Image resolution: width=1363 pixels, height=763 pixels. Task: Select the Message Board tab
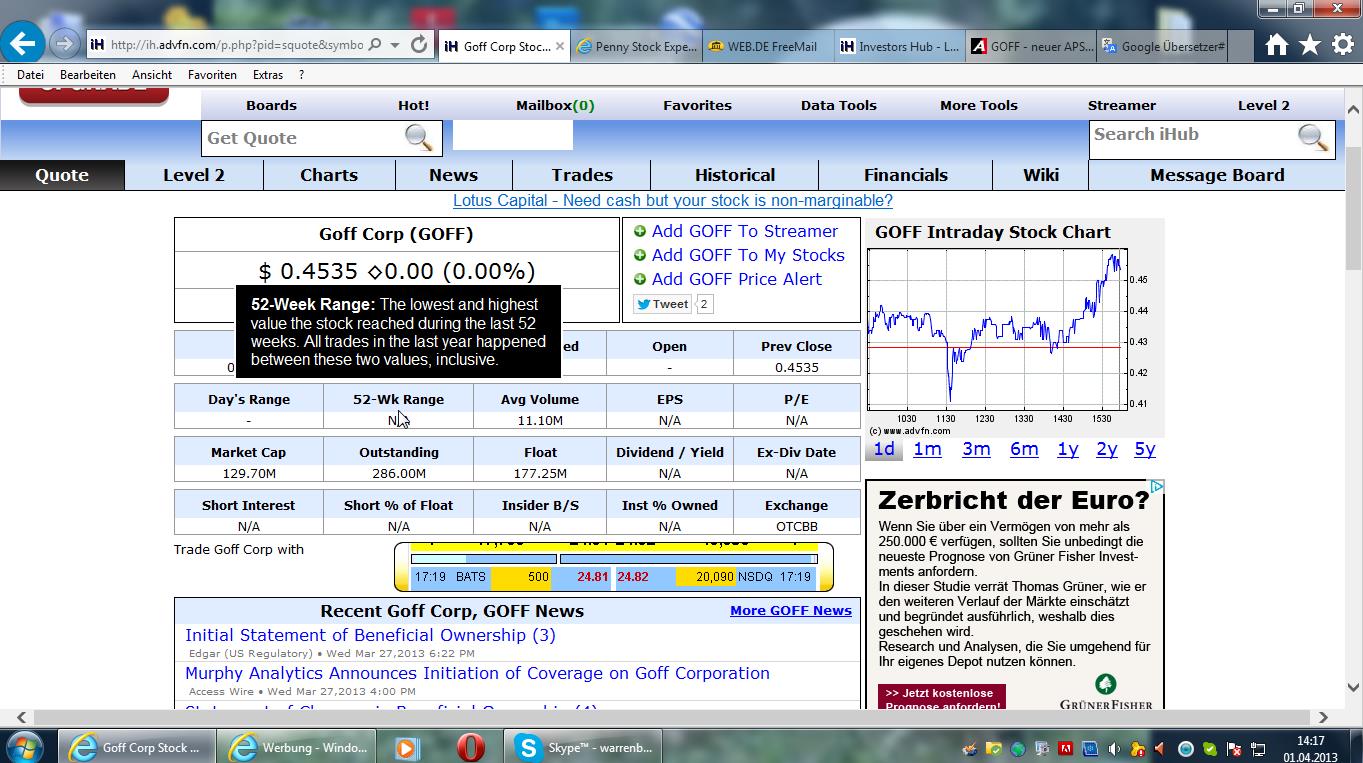[1217, 175]
